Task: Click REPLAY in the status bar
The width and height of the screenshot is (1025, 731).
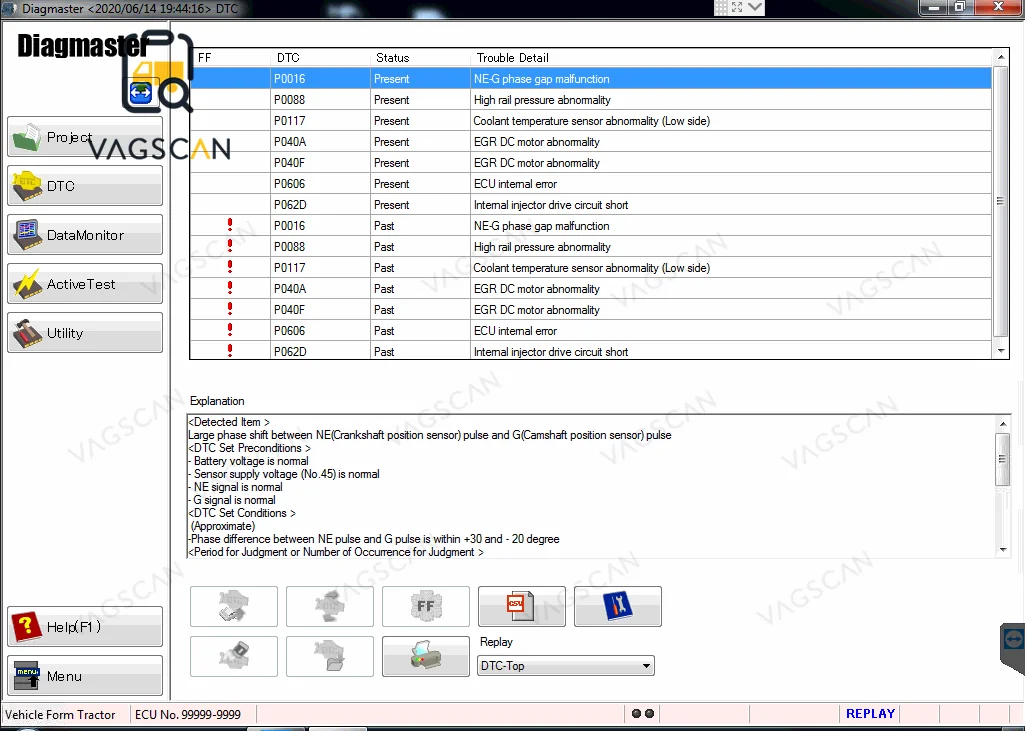Action: coord(868,713)
